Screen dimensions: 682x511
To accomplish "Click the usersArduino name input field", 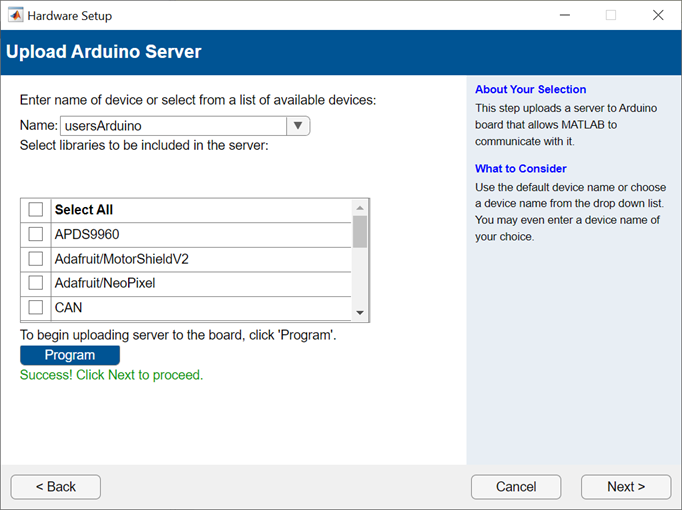I will point(172,126).
